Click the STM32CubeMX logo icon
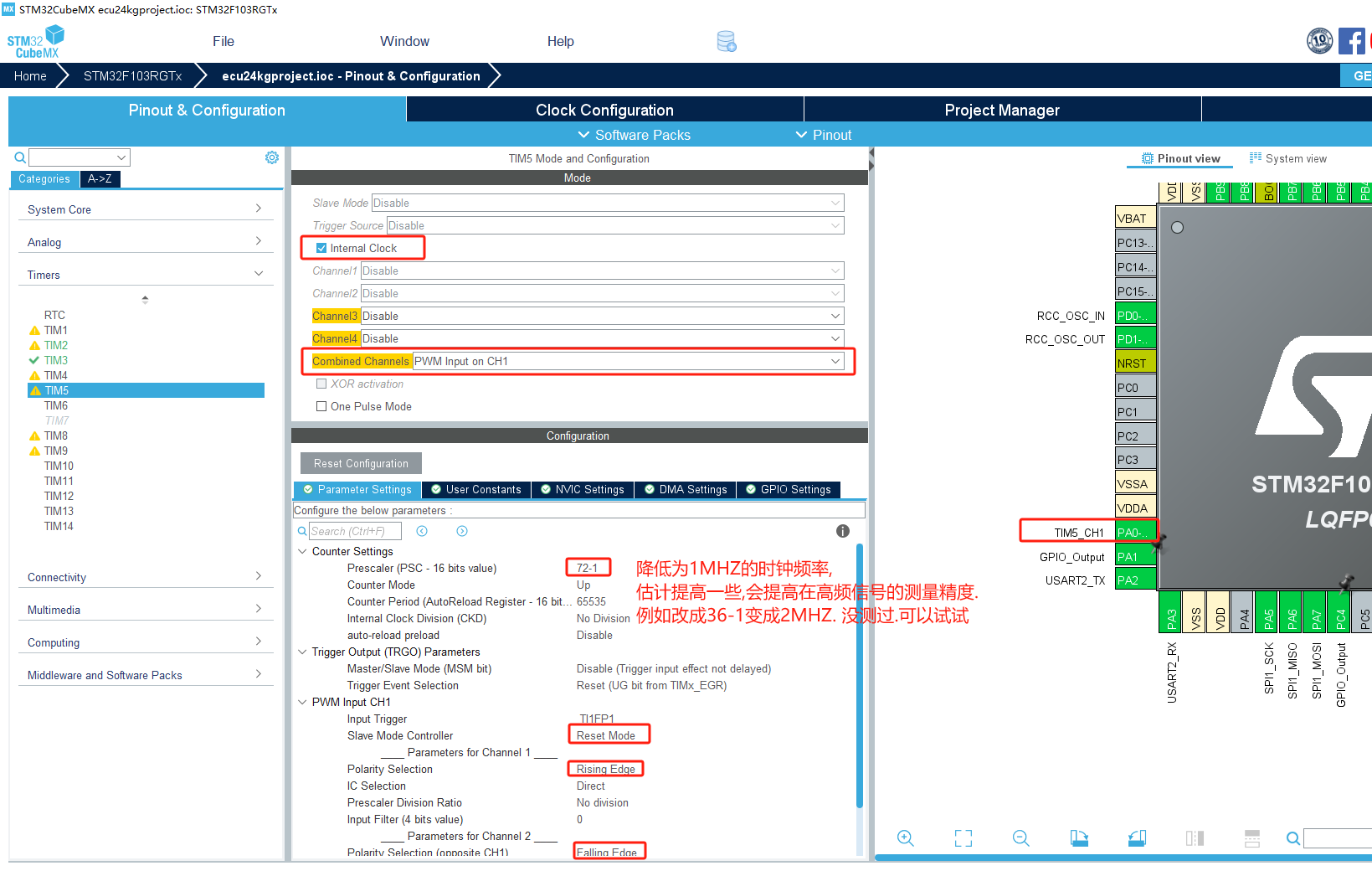Viewport: 1372px width, 871px height. pos(35,42)
